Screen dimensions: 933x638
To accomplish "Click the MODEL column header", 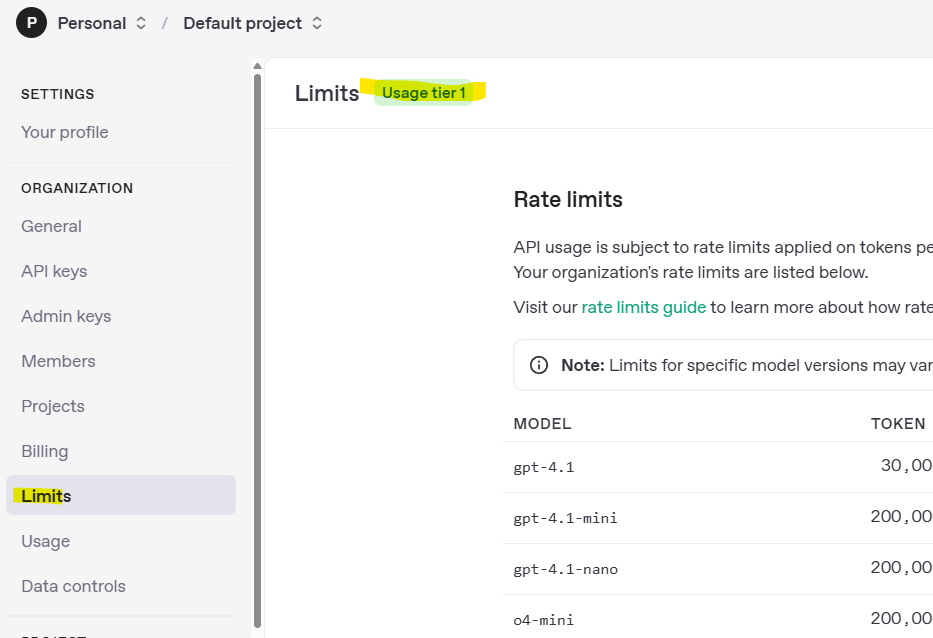I will pyautogui.click(x=542, y=424).
